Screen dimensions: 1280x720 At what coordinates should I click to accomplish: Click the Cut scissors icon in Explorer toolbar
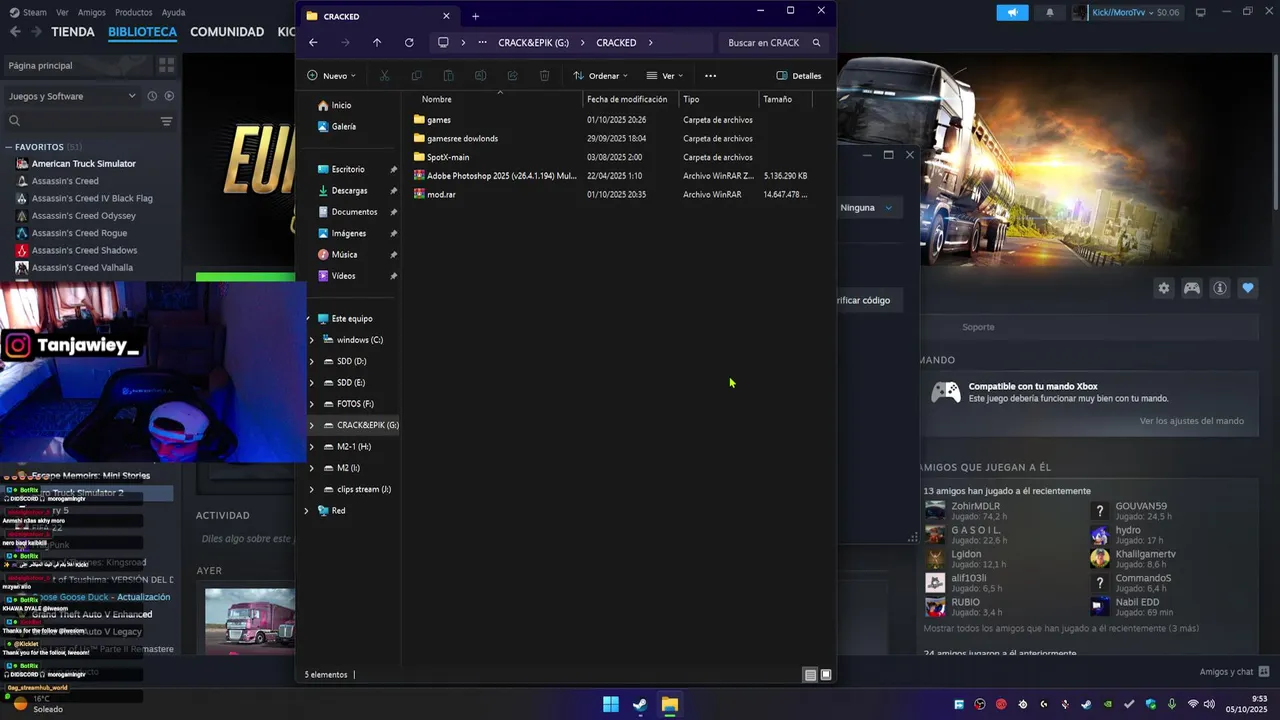pos(383,76)
